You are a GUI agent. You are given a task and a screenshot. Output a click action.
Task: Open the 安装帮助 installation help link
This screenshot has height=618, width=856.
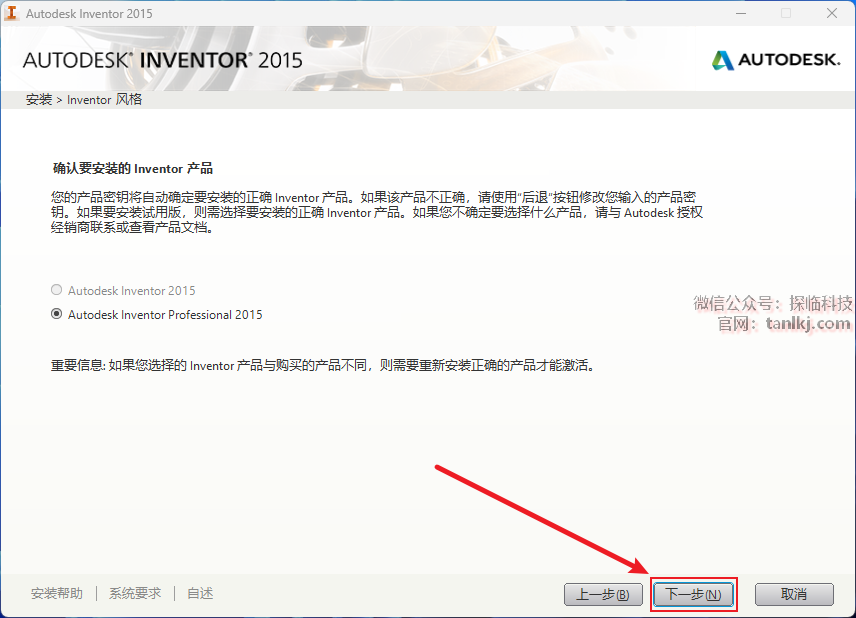pos(57,593)
